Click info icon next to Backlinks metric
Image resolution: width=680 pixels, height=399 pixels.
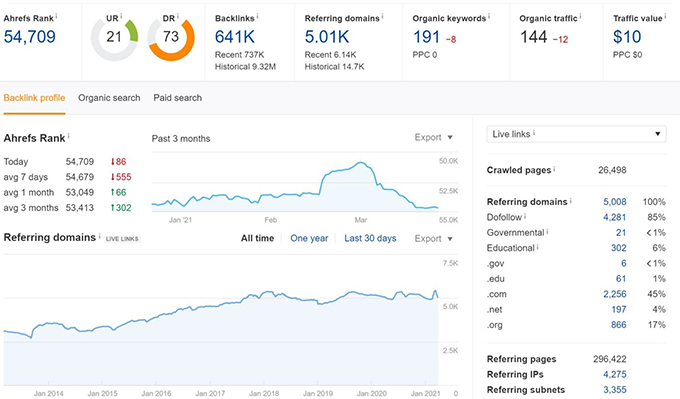pyautogui.click(x=257, y=16)
